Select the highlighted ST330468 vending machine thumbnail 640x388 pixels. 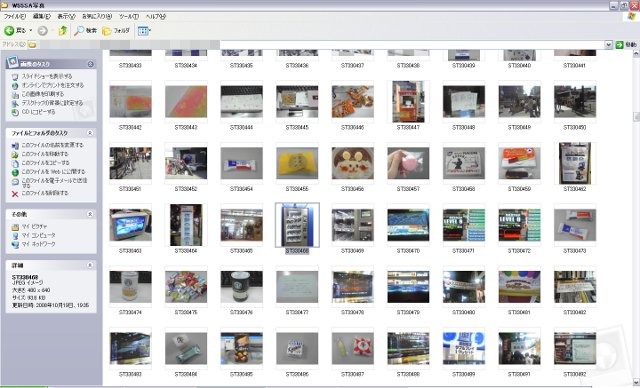297,225
